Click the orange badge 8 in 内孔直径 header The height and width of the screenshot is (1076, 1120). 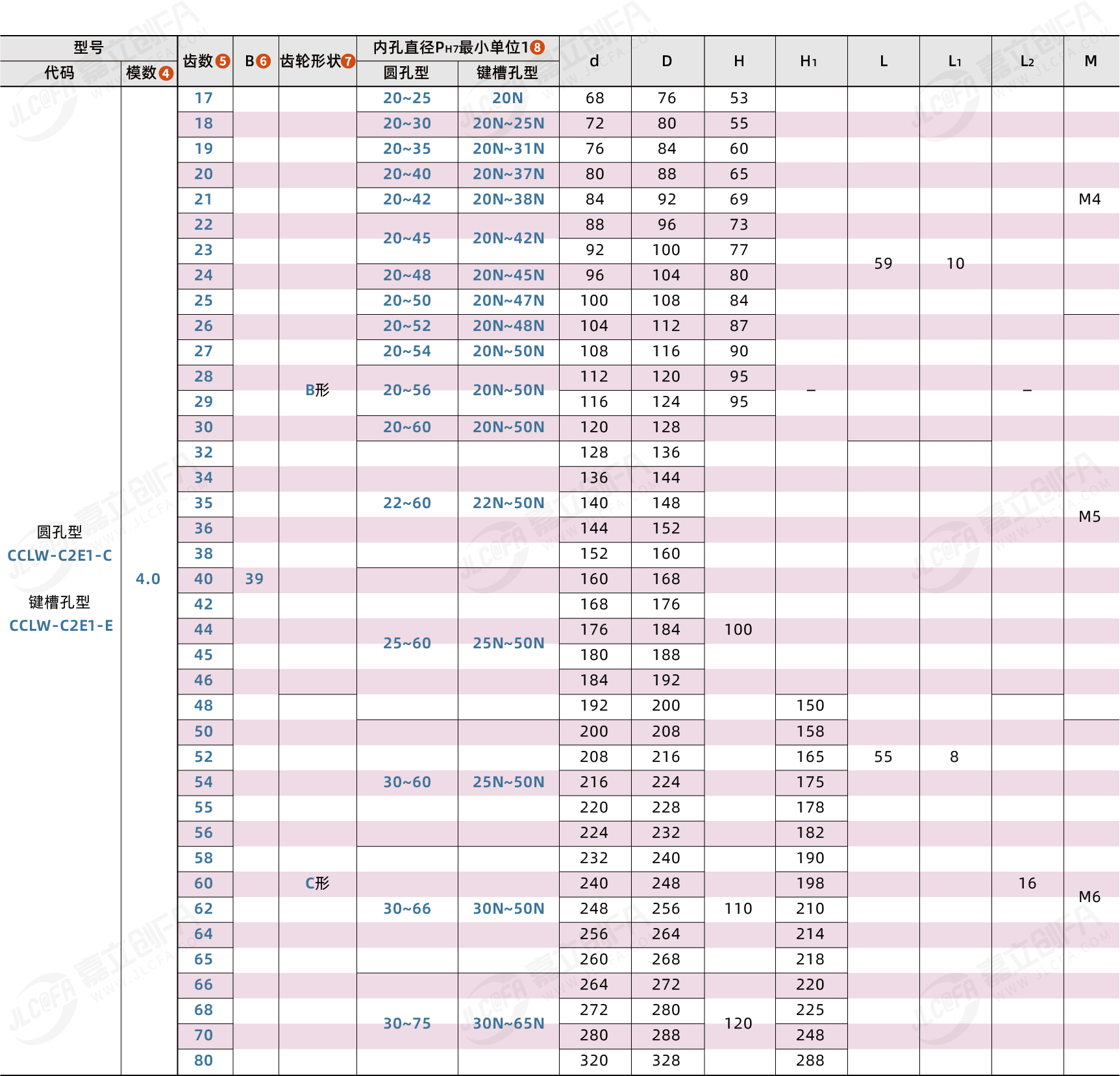point(537,47)
